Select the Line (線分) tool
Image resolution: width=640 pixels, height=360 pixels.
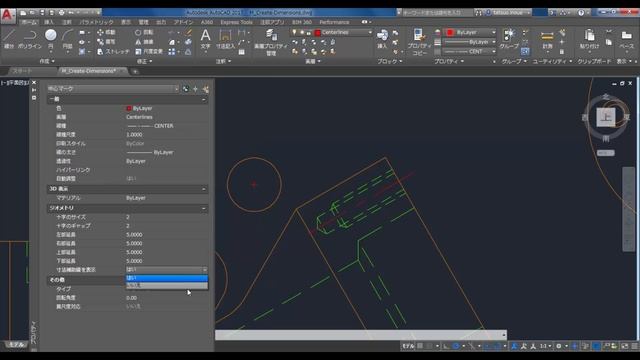pyautogui.click(x=9, y=39)
